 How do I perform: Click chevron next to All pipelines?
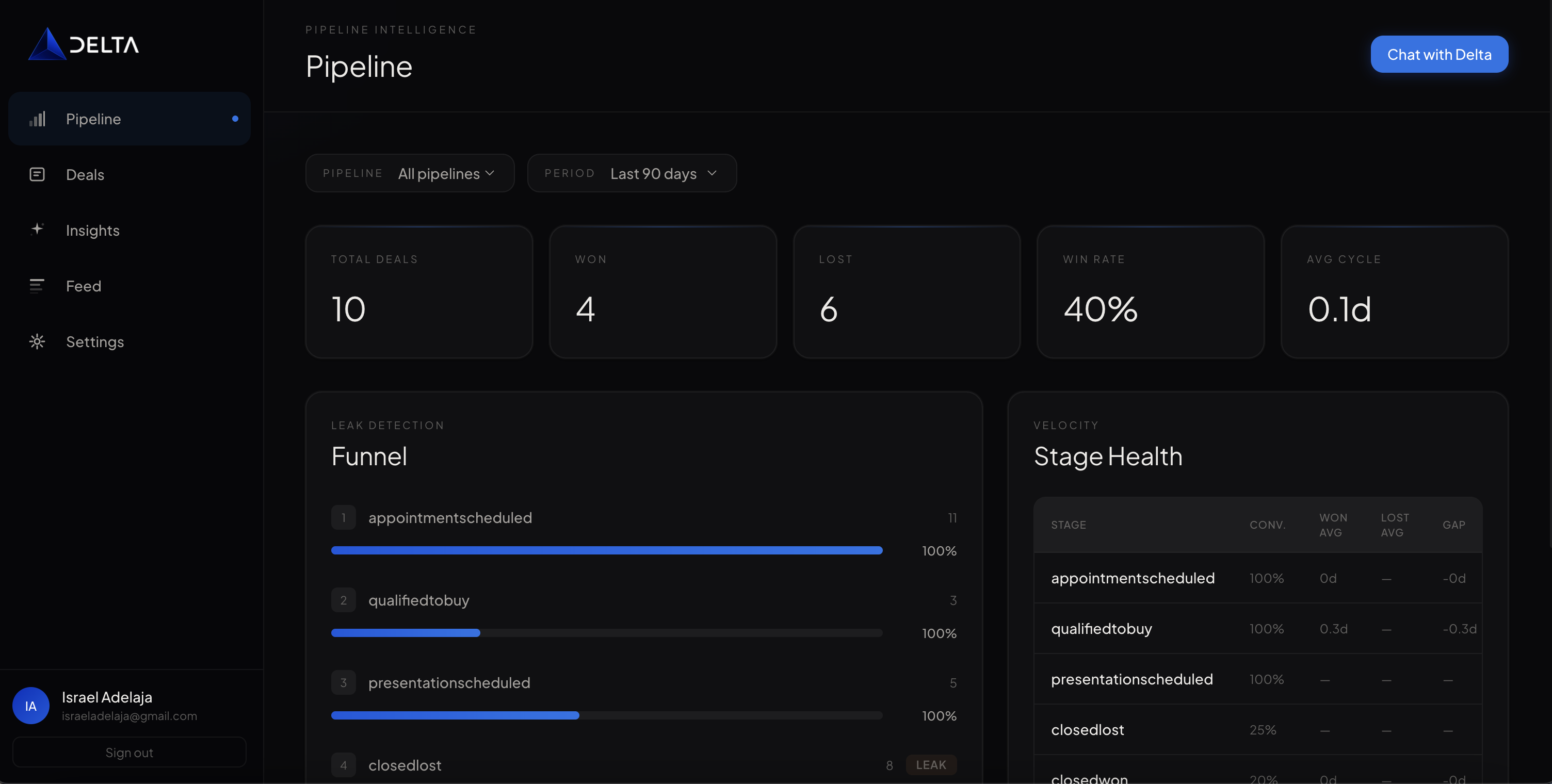490,173
